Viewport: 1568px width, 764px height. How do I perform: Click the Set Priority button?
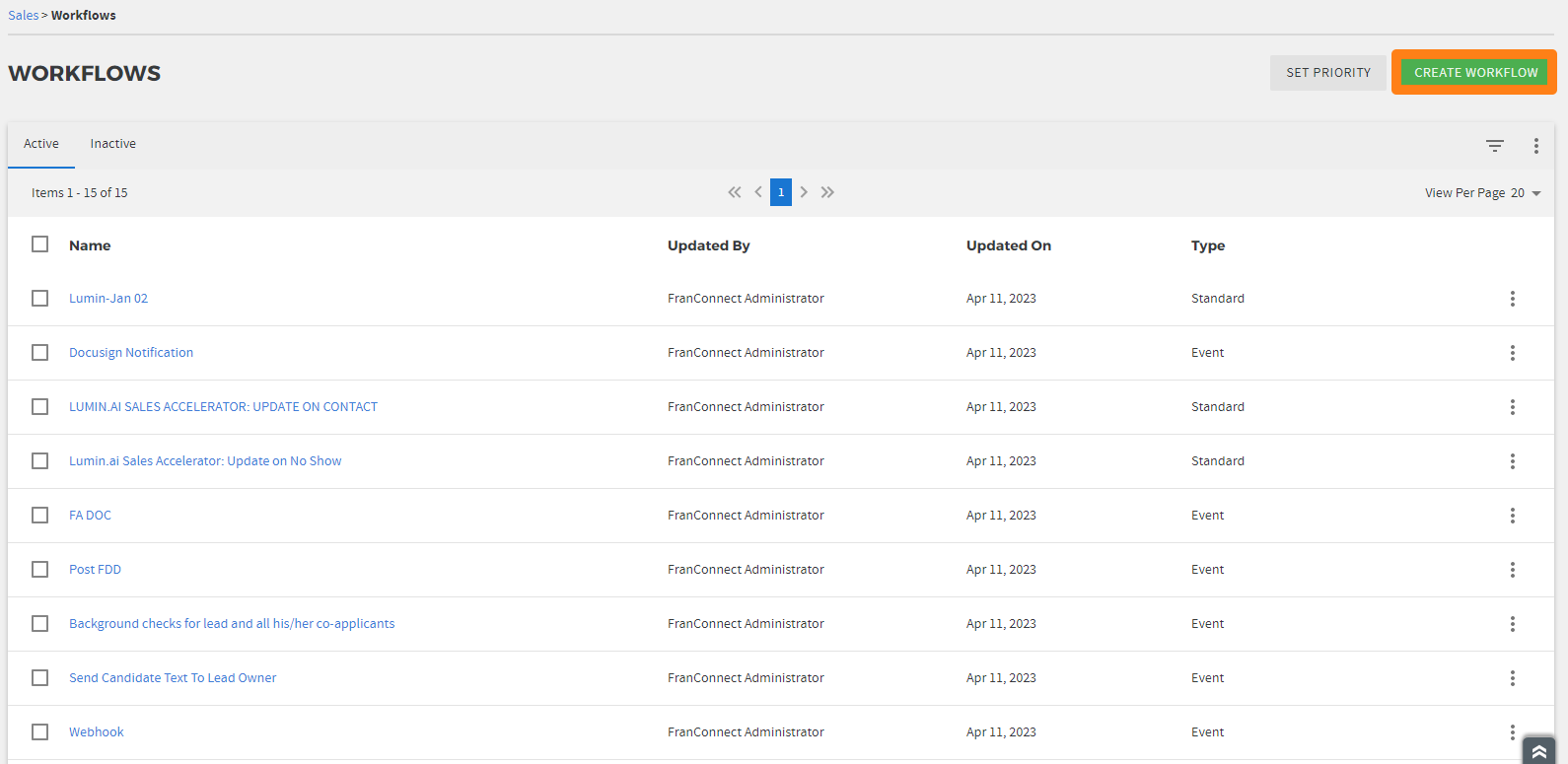(1327, 73)
